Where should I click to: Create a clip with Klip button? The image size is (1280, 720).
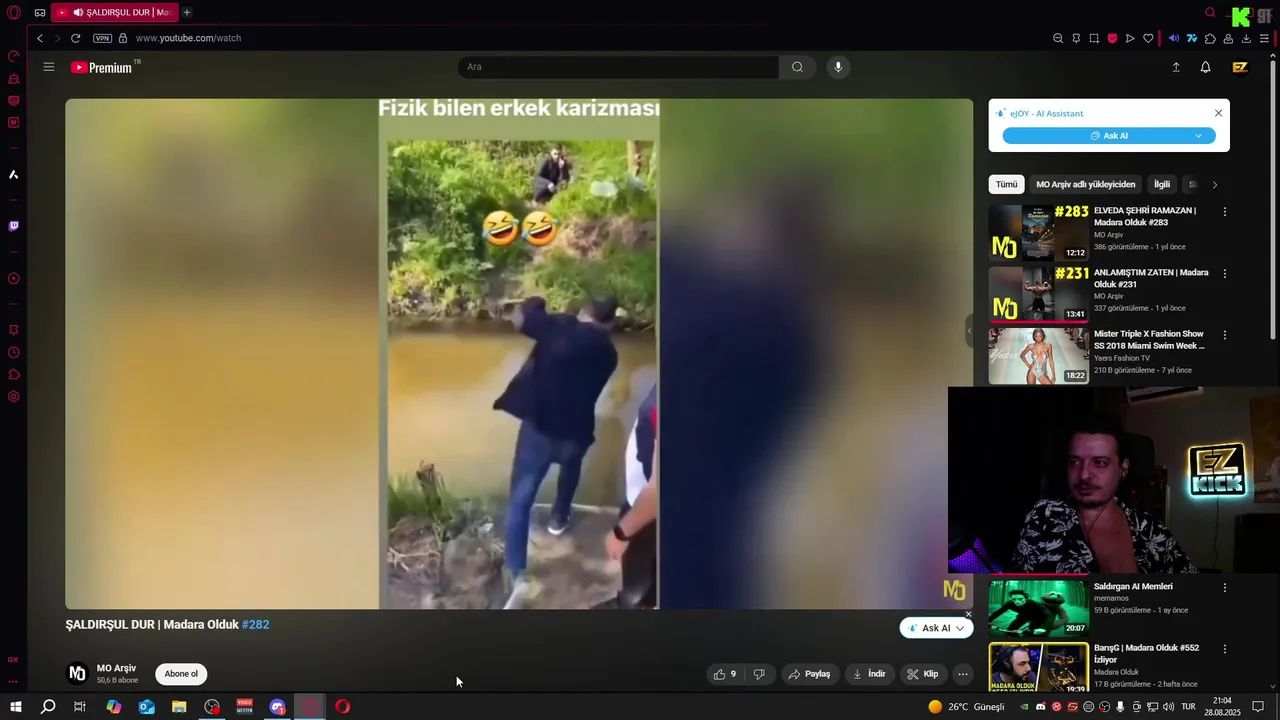[x=923, y=674]
